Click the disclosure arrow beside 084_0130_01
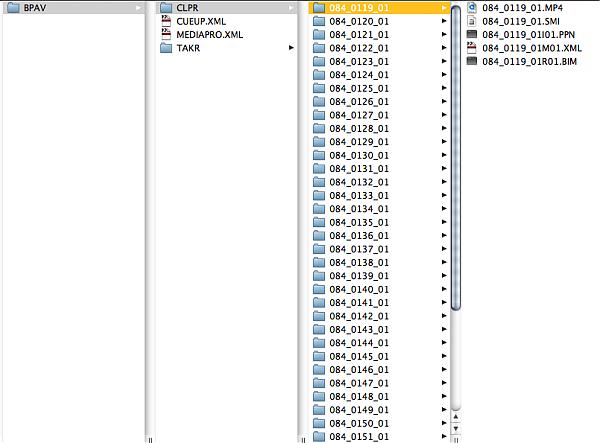The height and width of the screenshot is (443, 600). click(444, 155)
